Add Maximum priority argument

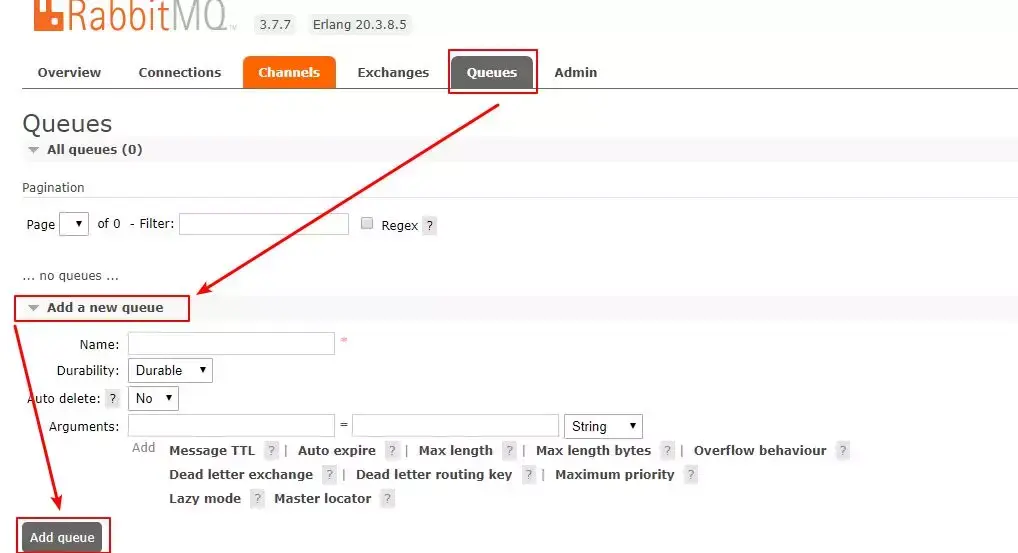pyautogui.click(x=614, y=474)
